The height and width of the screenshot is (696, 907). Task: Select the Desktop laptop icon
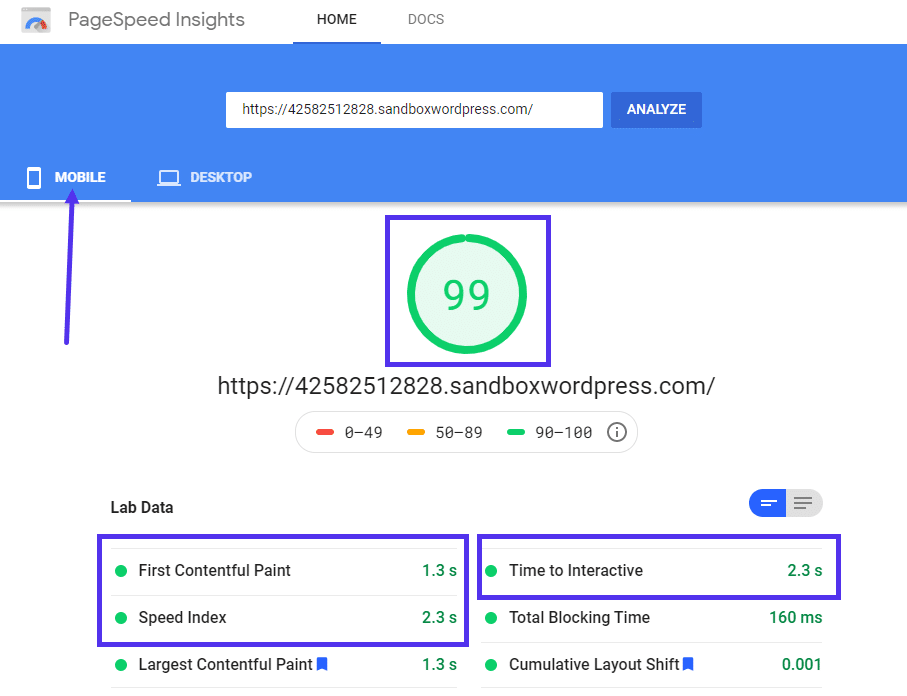pos(168,176)
